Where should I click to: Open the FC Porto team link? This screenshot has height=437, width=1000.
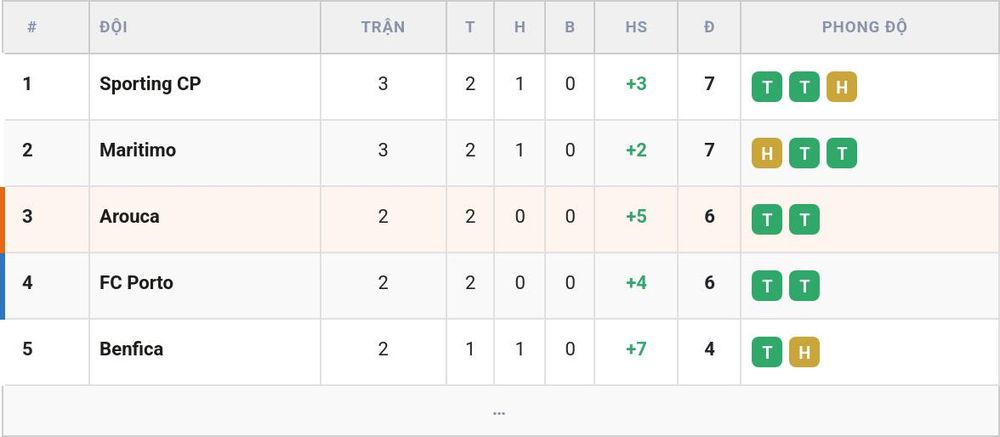pos(136,283)
